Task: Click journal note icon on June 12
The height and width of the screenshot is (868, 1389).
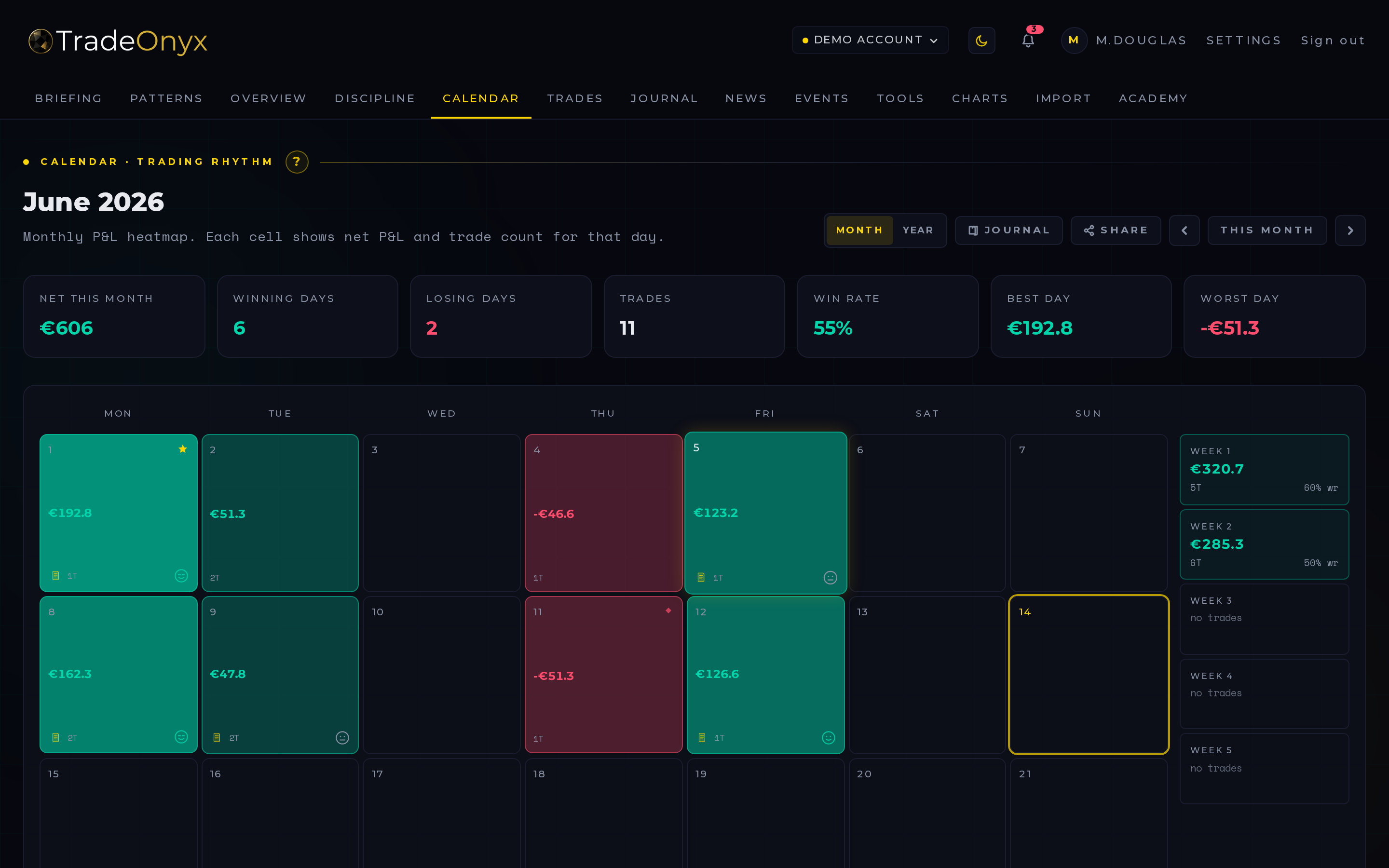Action: point(702,737)
